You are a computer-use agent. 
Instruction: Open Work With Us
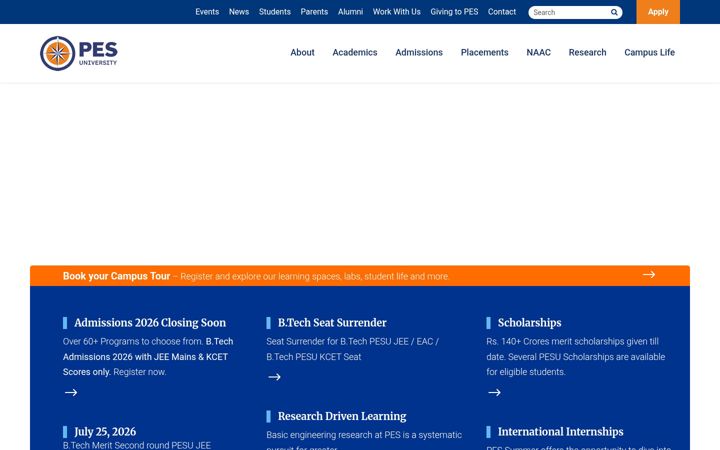(x=397, y=12)
